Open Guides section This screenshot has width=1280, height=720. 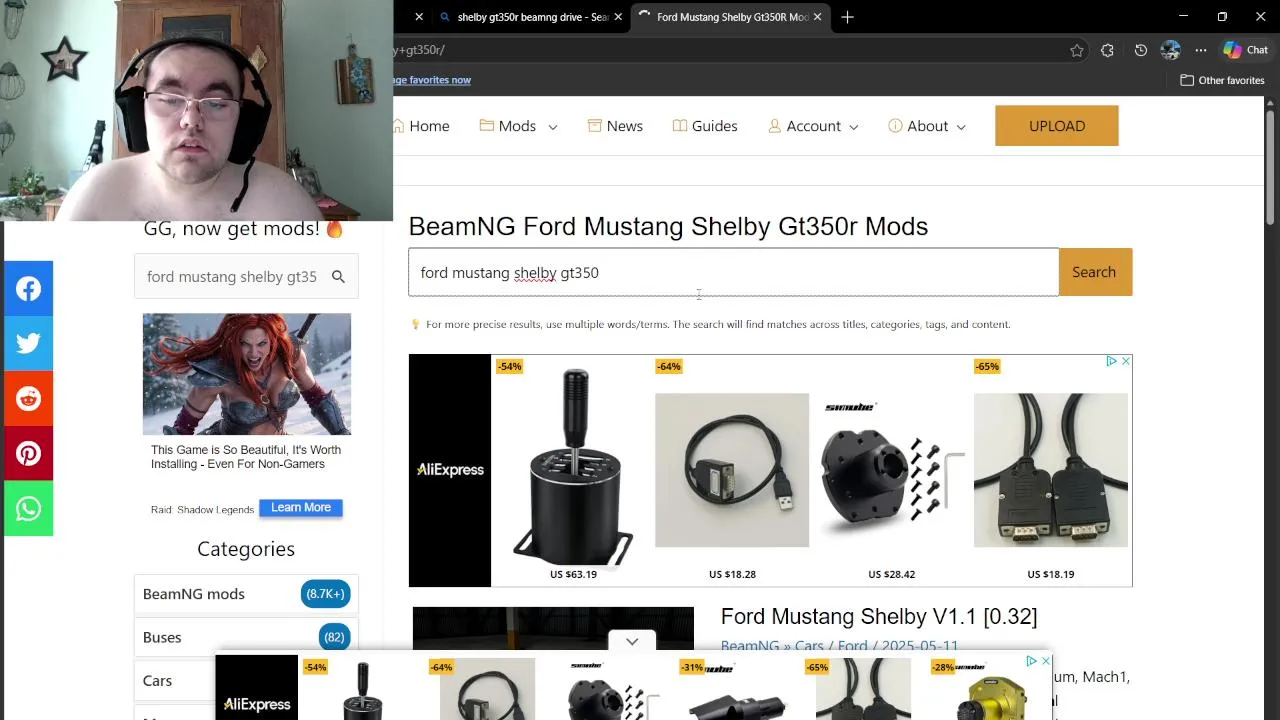[x=705, y=126]
